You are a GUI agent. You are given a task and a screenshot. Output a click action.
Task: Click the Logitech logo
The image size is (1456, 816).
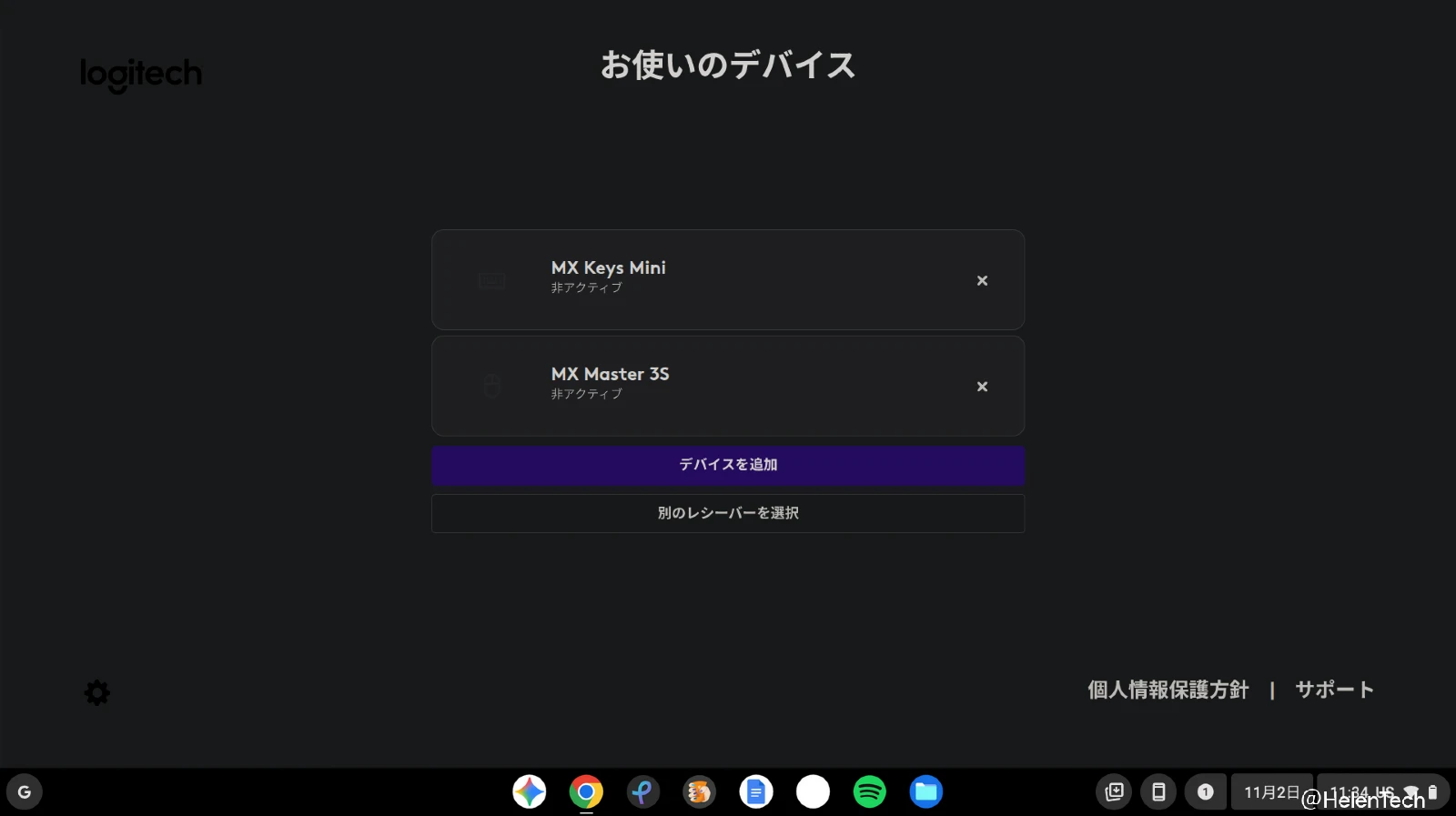click(141, 75)
